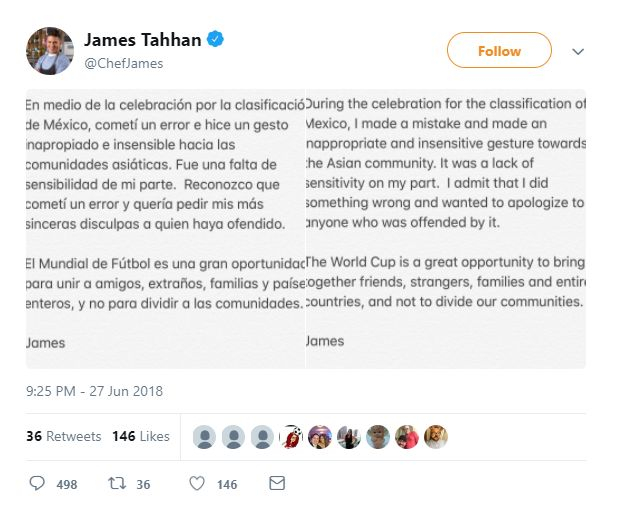Click the 9:25 PM tweet timestamp

coord(94,391)
